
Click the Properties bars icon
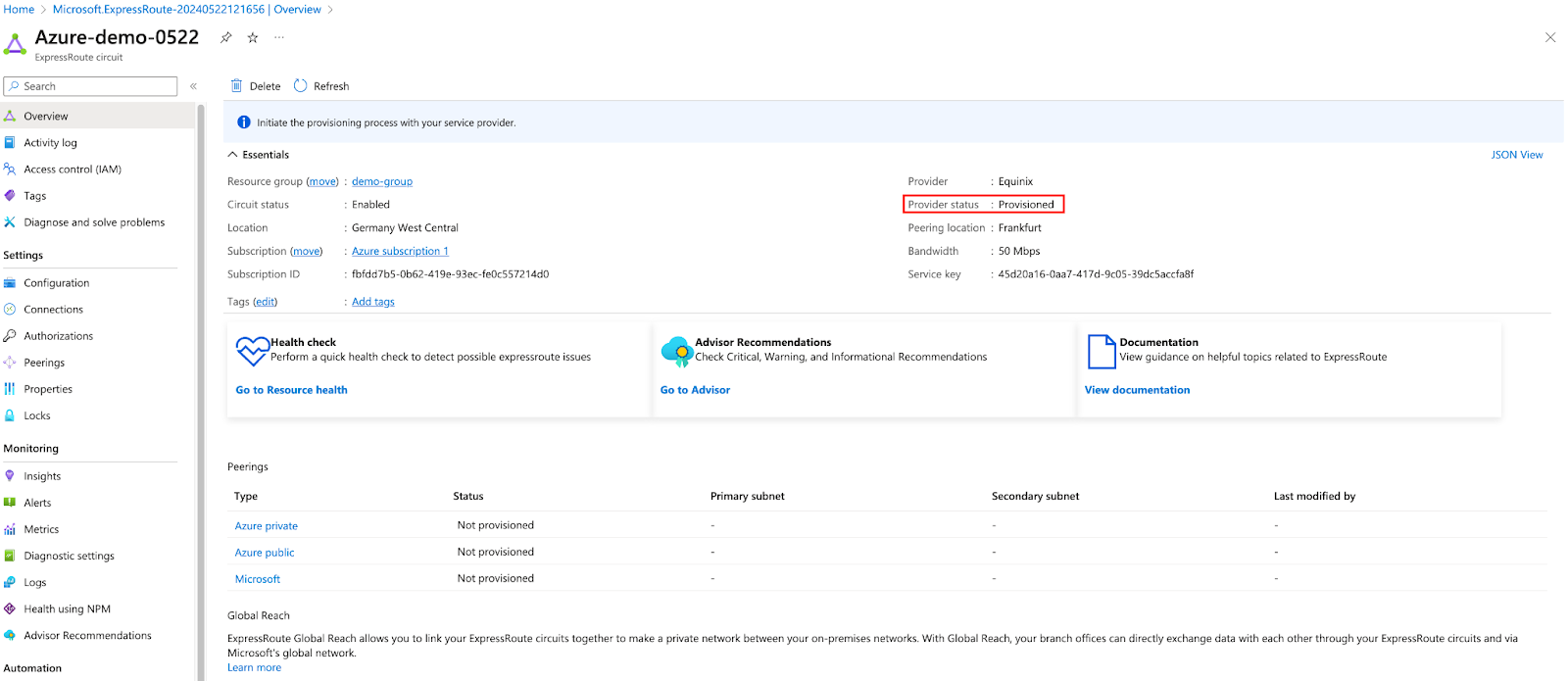coord(10,388)
